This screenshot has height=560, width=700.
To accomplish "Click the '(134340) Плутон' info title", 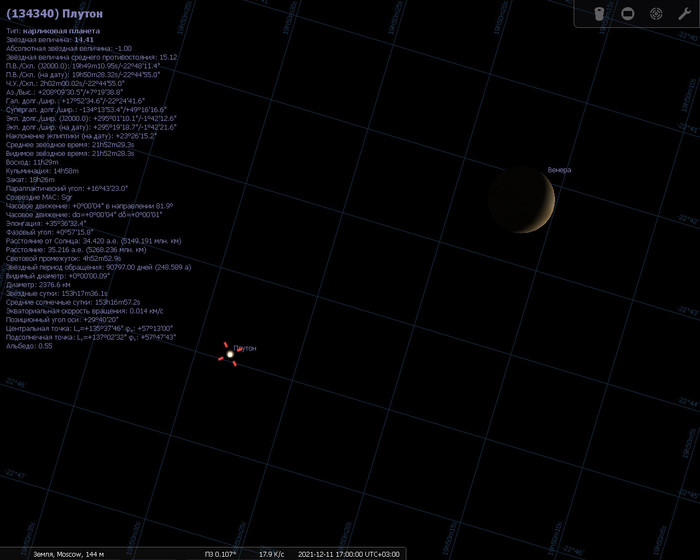I will (54, 13).
